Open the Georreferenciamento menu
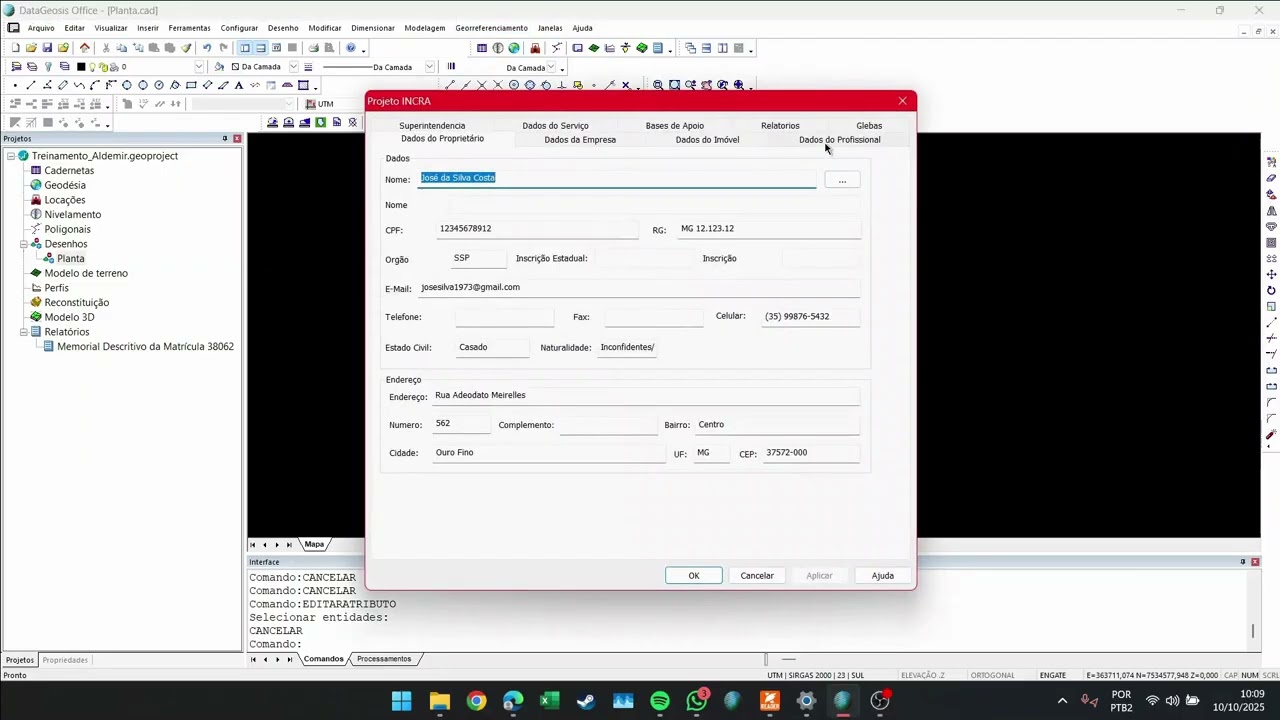 [x=491, y=28]
